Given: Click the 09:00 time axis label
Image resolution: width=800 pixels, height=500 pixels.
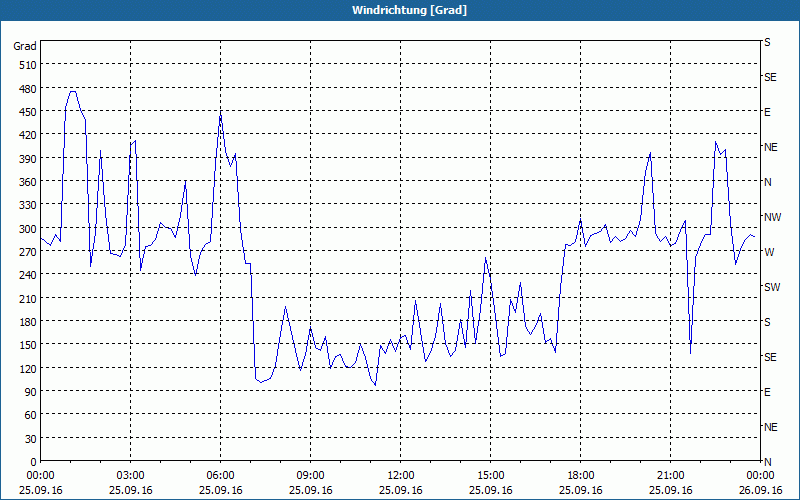Looking at the screenshot, I should tap(310, 476).
